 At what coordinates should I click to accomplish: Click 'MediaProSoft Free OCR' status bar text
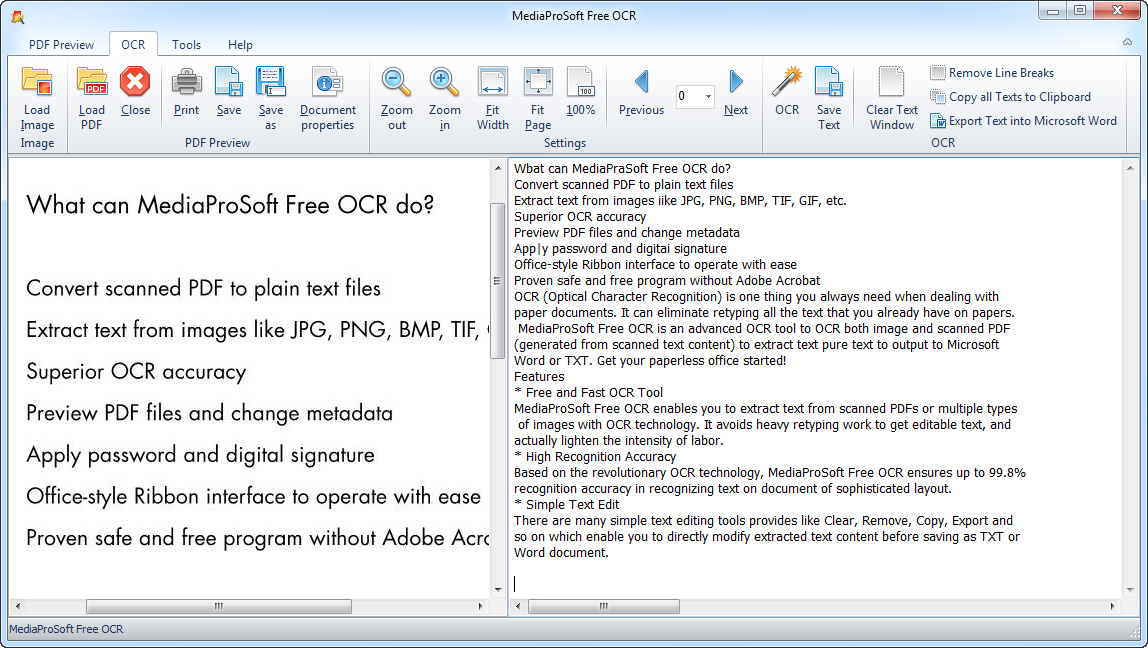66,629
